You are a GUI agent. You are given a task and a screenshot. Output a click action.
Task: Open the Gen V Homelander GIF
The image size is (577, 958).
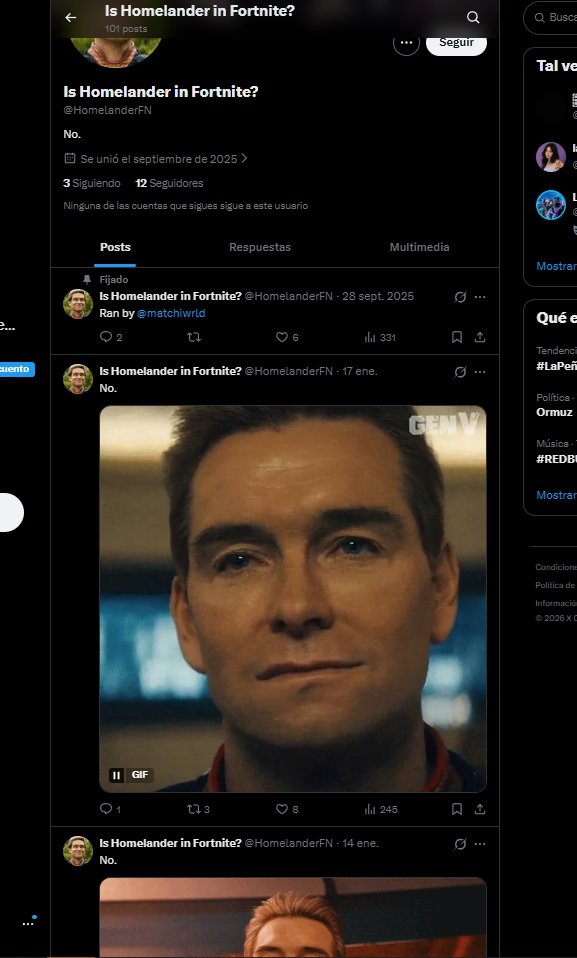click(293, 599)
